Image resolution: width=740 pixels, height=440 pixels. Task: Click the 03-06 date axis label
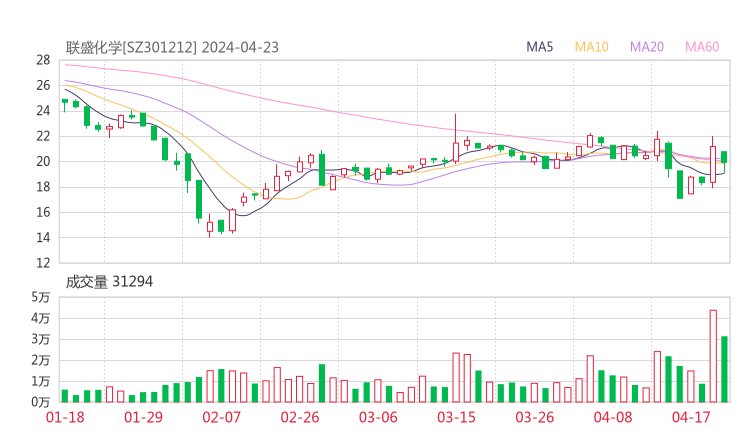point(378,417)
